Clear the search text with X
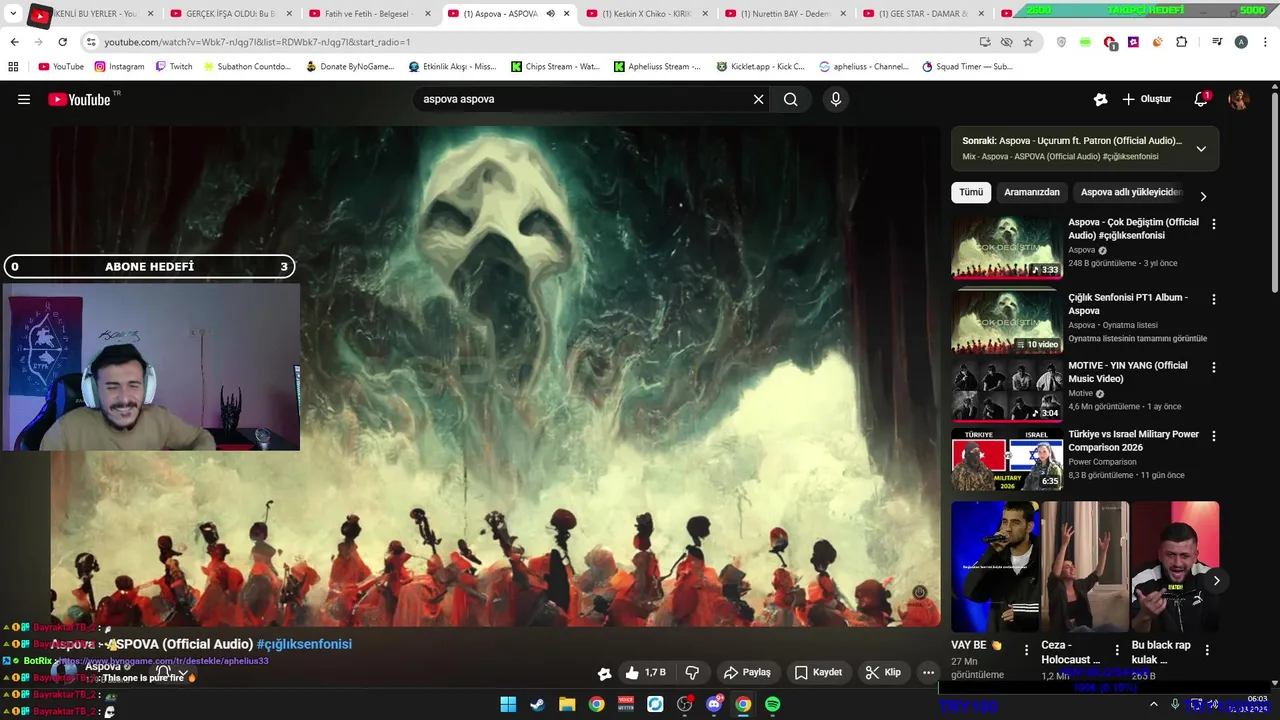The width and height of the screenshot is (1280, 720). pyautogui.click(x=758, y=99)
